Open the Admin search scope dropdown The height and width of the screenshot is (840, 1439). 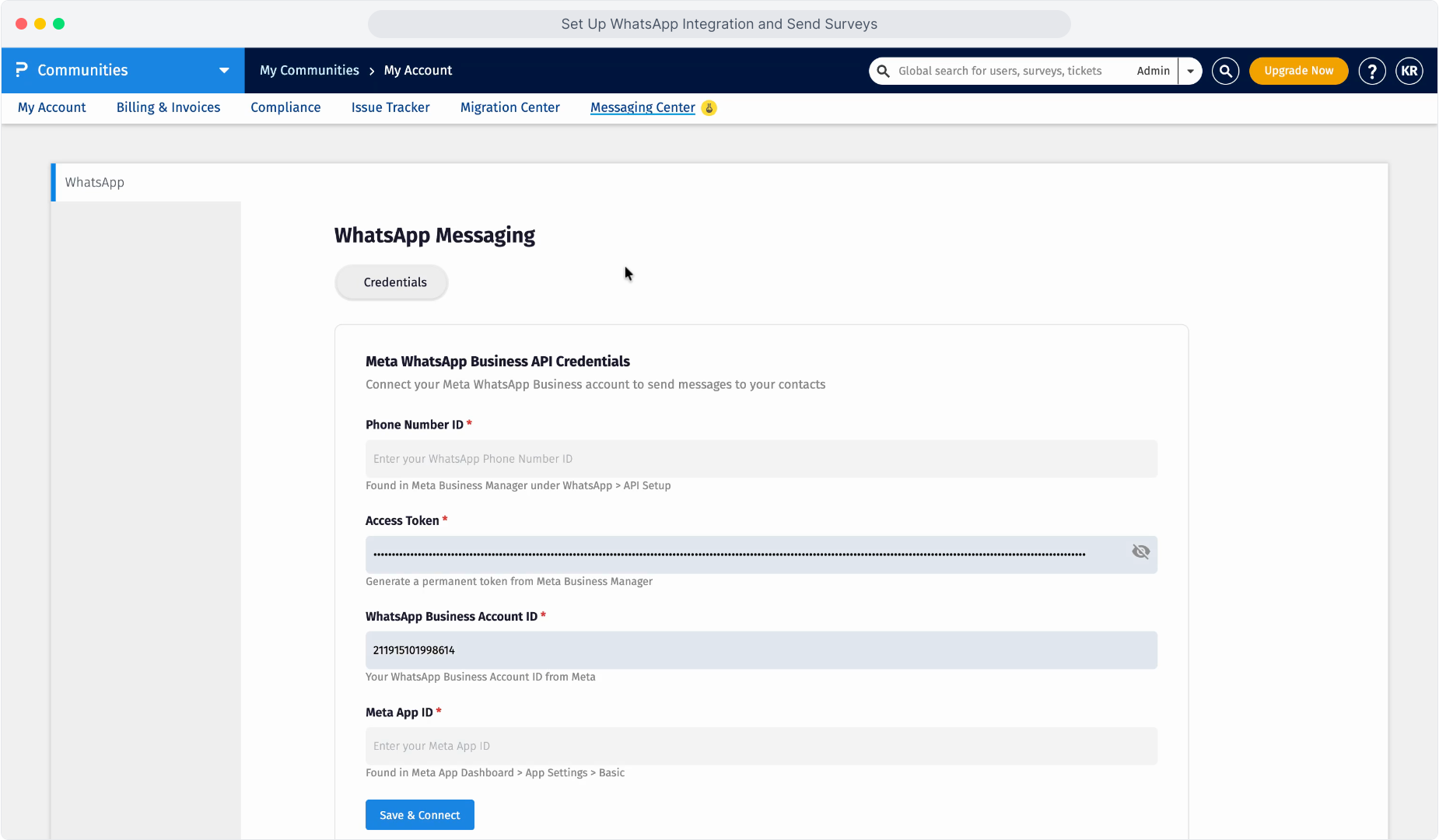[x=1190, y=71]
